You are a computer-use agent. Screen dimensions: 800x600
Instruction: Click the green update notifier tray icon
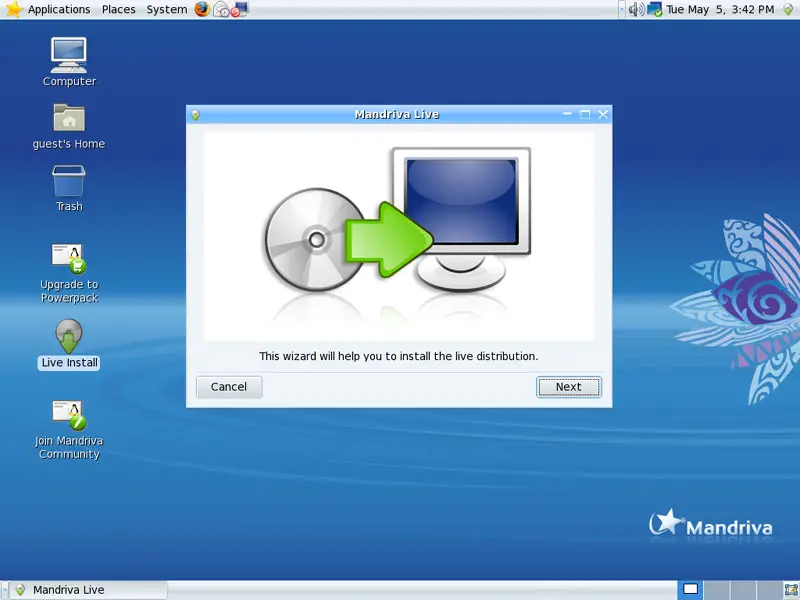(x=788, y=9)
